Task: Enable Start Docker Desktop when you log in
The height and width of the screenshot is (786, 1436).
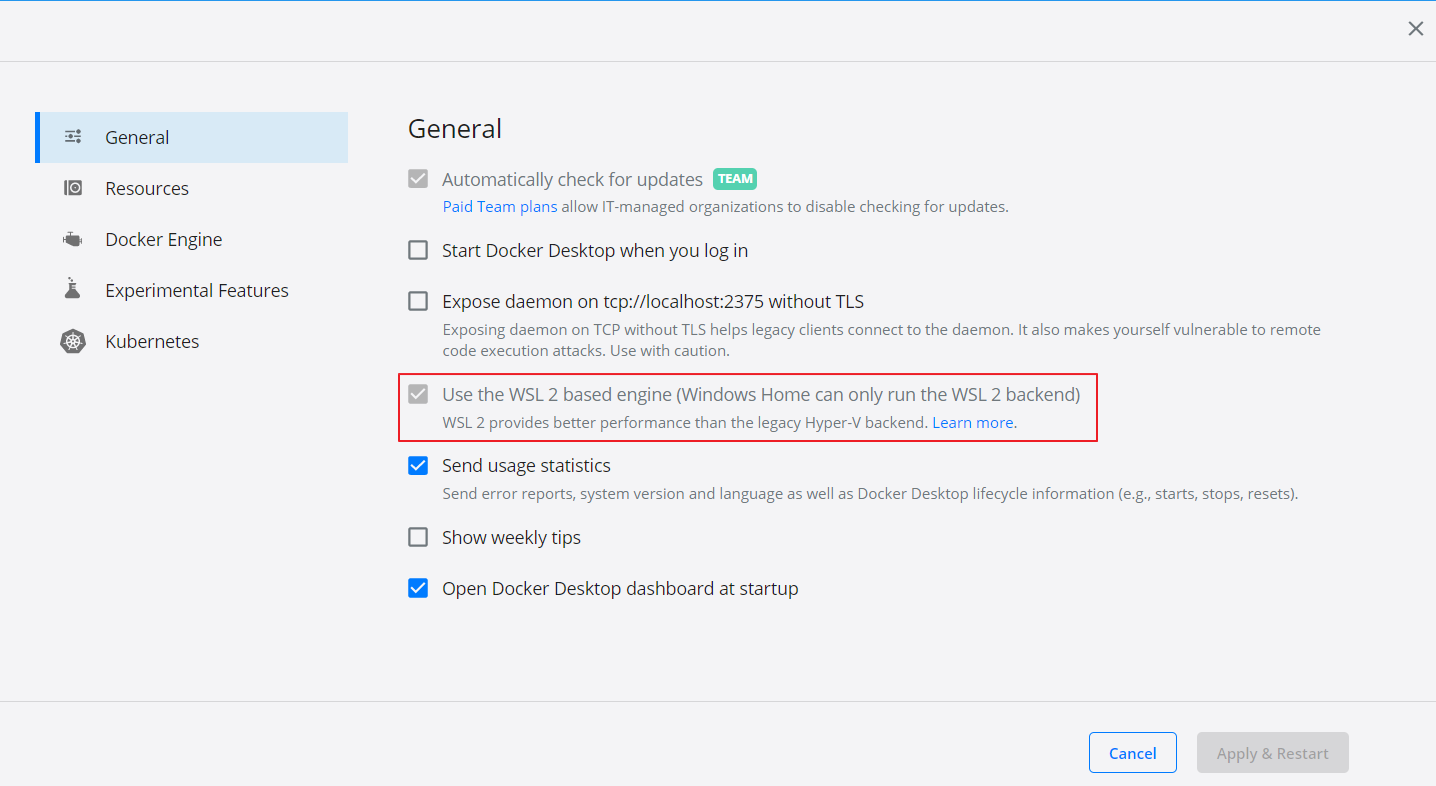Action: 418,250
